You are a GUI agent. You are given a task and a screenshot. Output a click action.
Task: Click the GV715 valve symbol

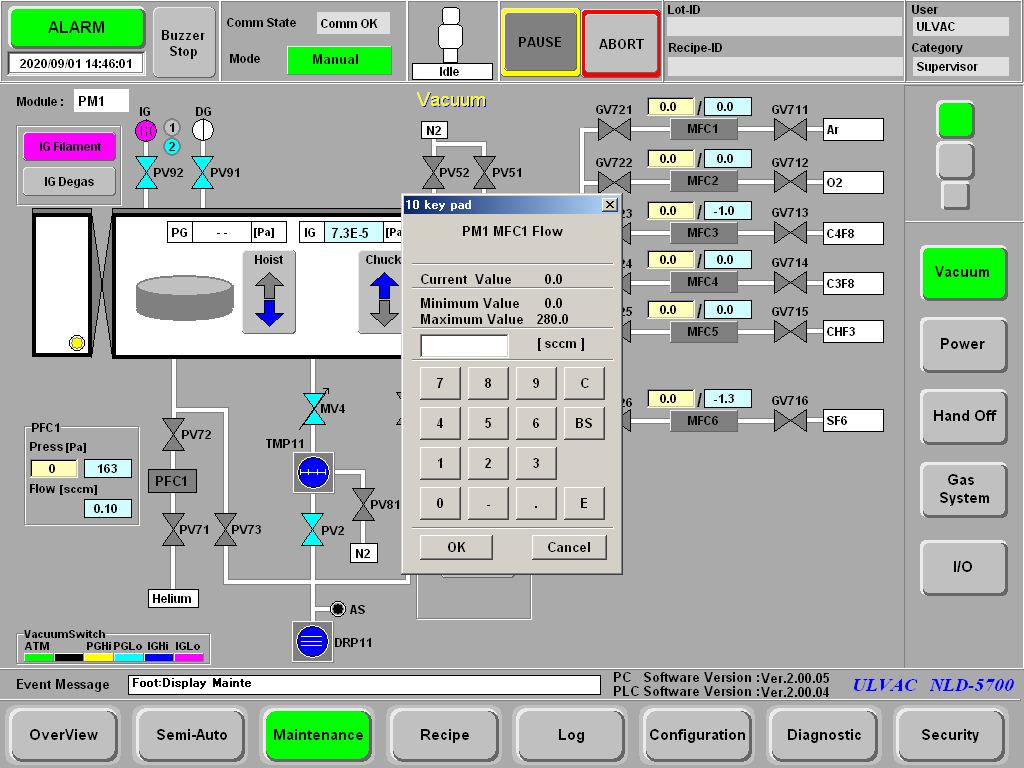point(790,332)
